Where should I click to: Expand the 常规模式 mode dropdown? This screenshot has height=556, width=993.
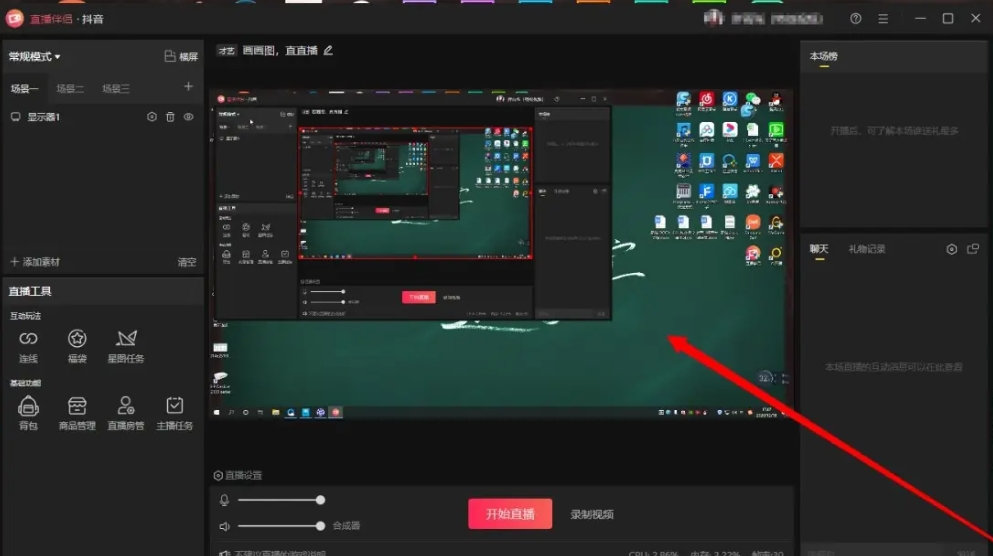[35, 57]
